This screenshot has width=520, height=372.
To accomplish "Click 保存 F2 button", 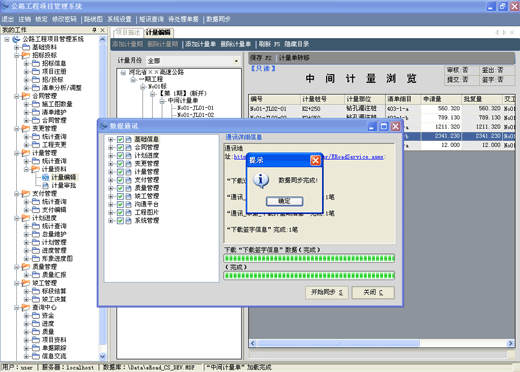I will [261, 58].
